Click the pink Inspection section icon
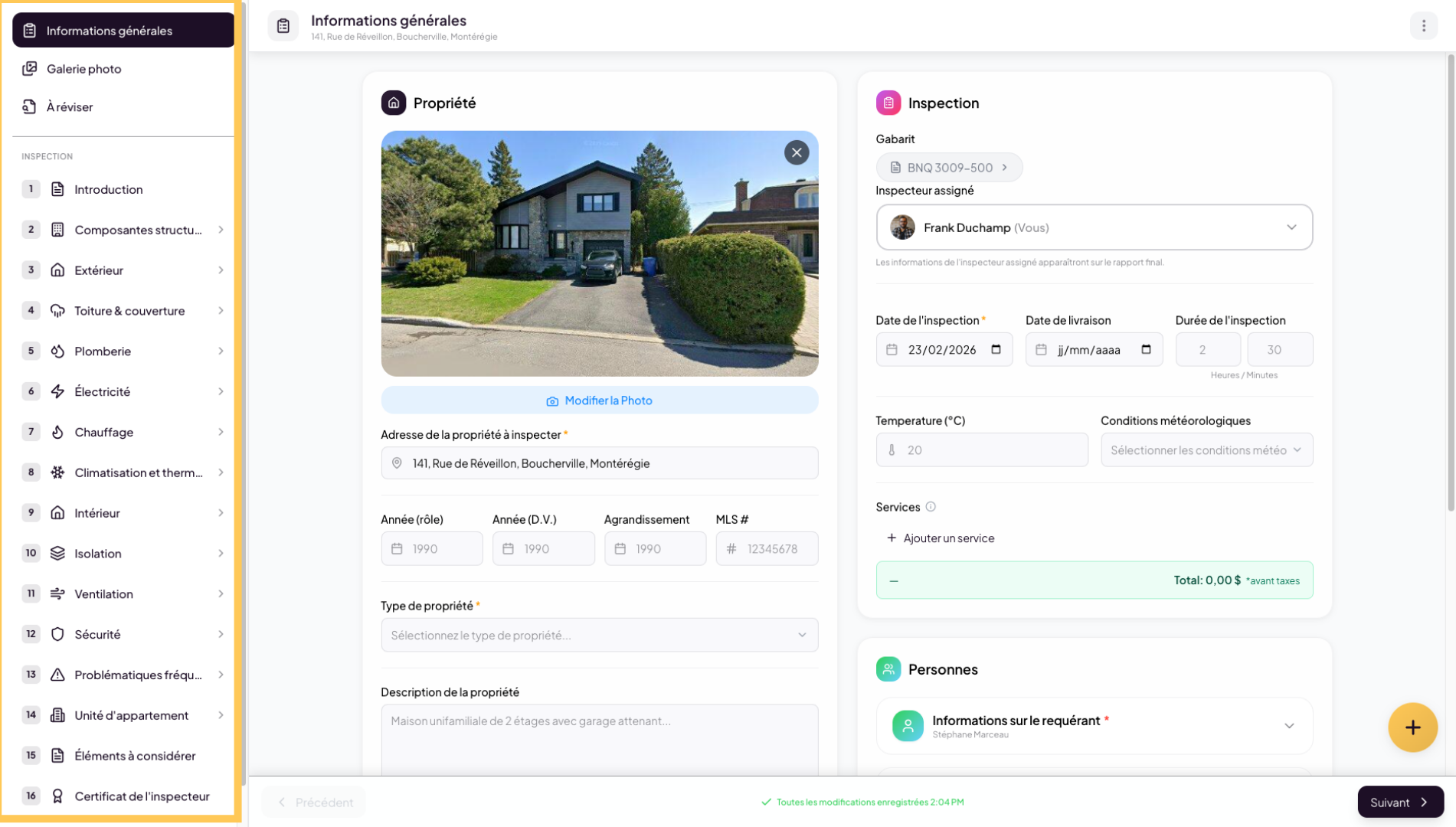This screenshot has width=1456, height=827. coord(888,103)
